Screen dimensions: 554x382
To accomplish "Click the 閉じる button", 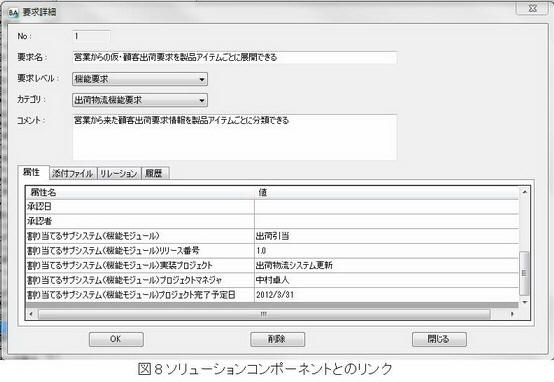I will [x=439, y=339].
